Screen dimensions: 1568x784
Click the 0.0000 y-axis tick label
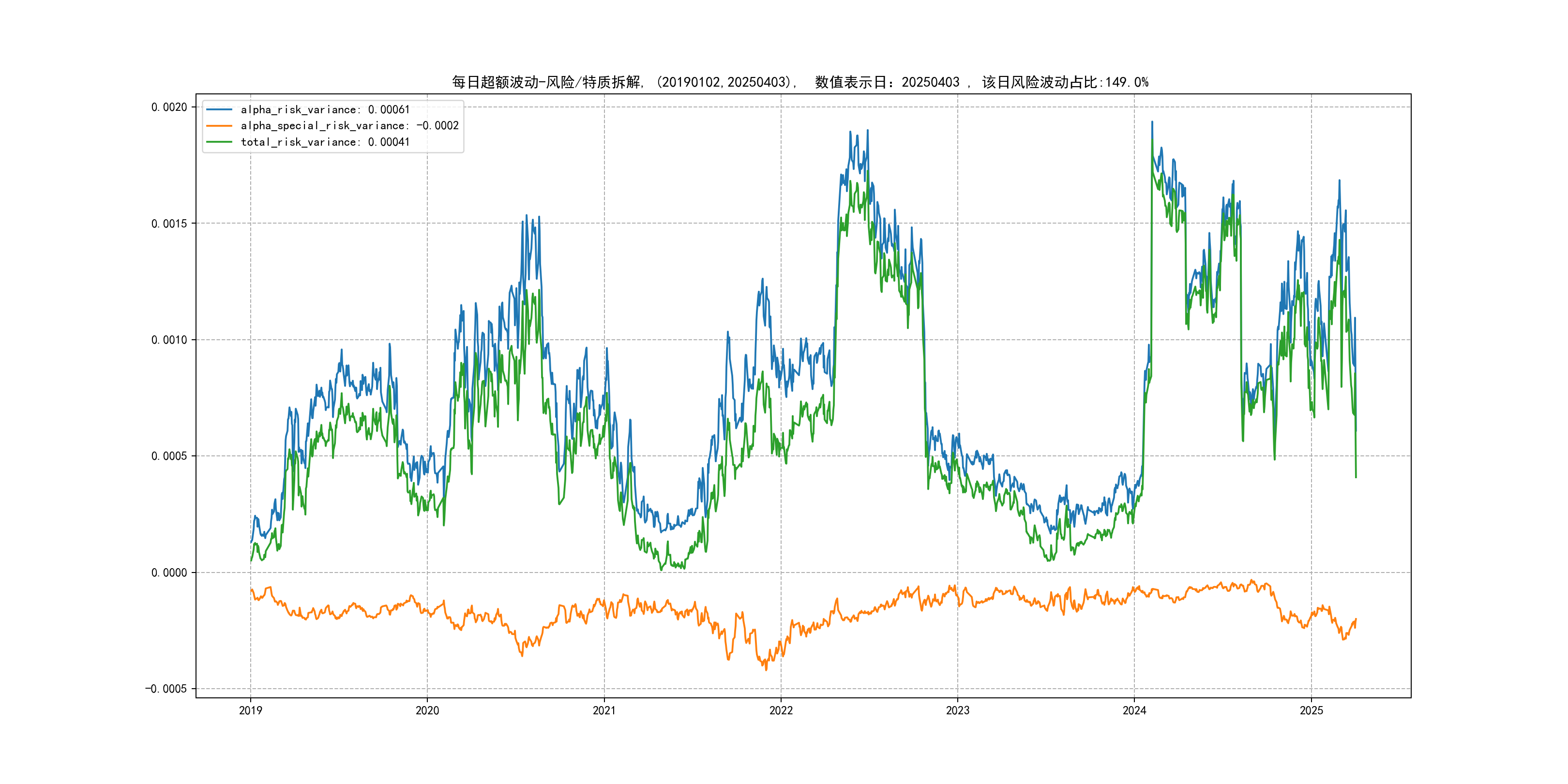point(169,572)
